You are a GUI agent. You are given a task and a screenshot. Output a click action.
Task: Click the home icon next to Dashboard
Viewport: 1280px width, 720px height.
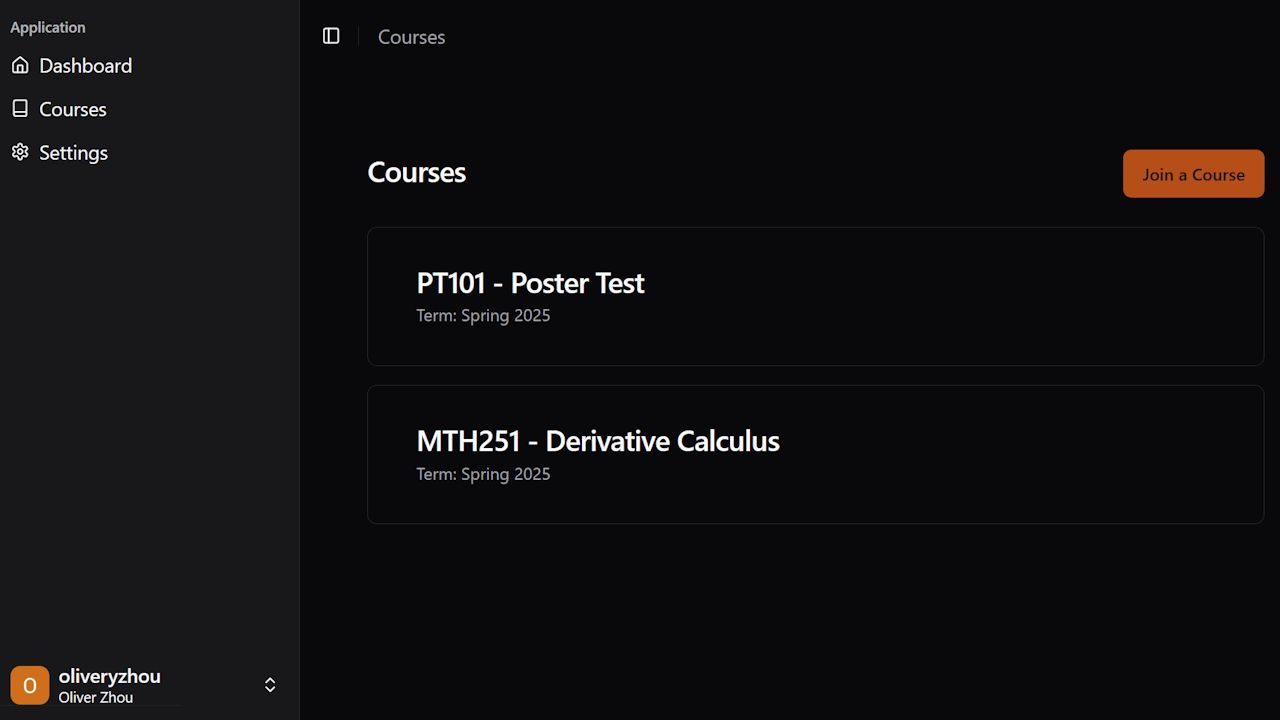click(x=20, y=65)
